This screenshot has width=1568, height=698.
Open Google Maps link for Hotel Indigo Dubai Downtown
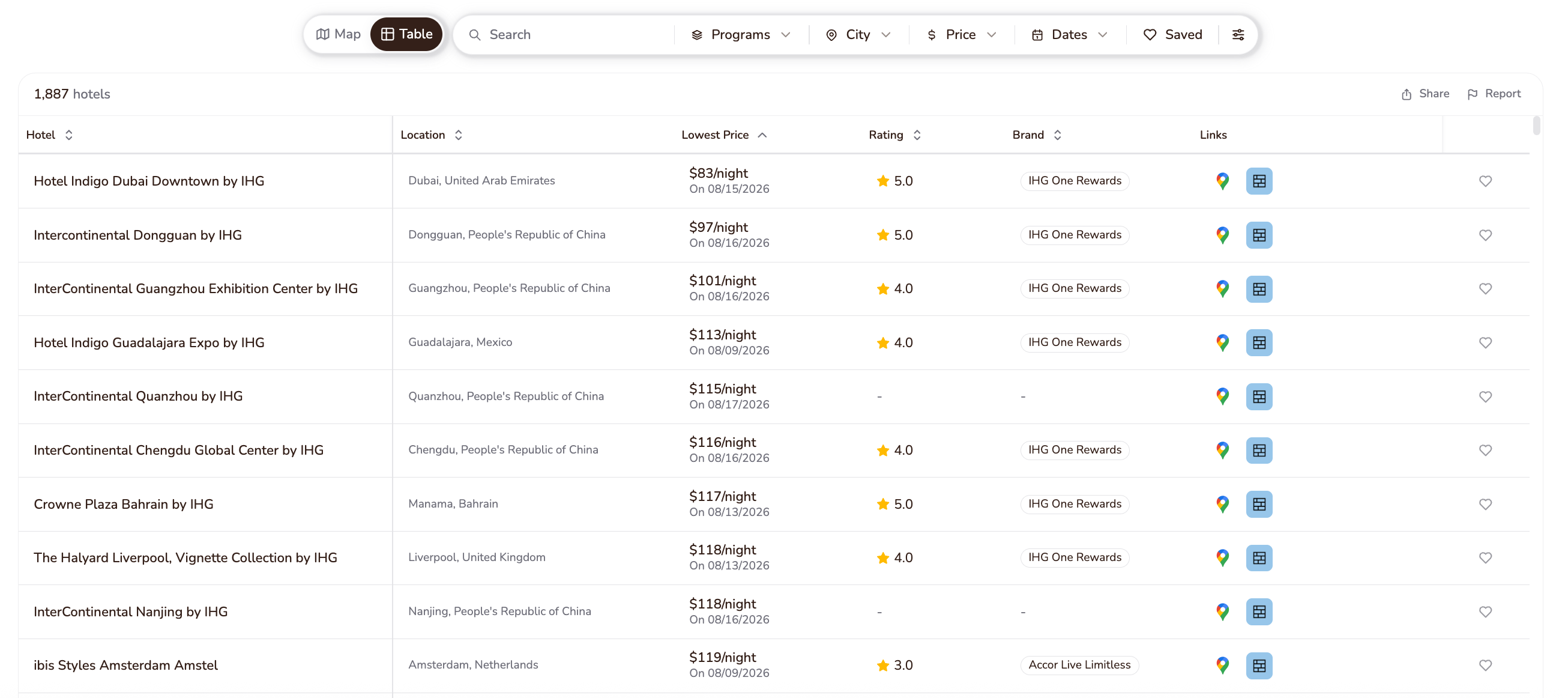(x=1222, y=181)
